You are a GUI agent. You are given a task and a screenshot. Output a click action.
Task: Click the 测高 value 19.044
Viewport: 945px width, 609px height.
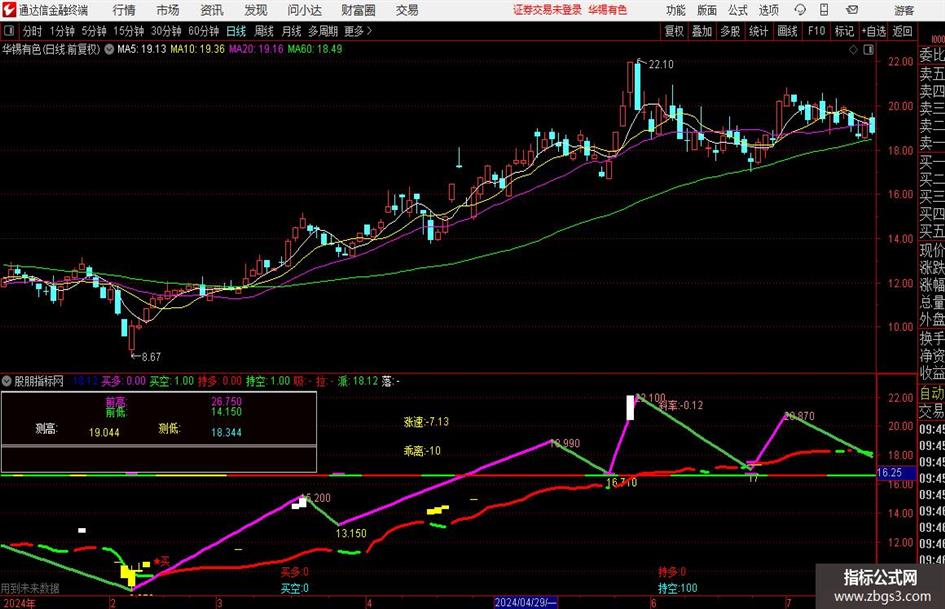click(104, 432)
